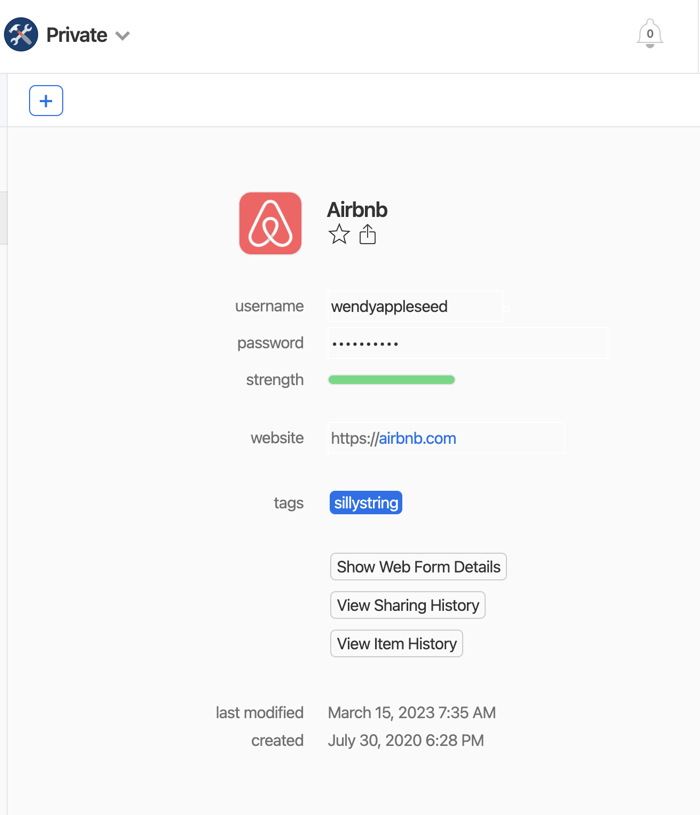Screen dimensions: 700x815
Task: Click the Airbnb logo thumbnail
Action: tap(270, 223)
